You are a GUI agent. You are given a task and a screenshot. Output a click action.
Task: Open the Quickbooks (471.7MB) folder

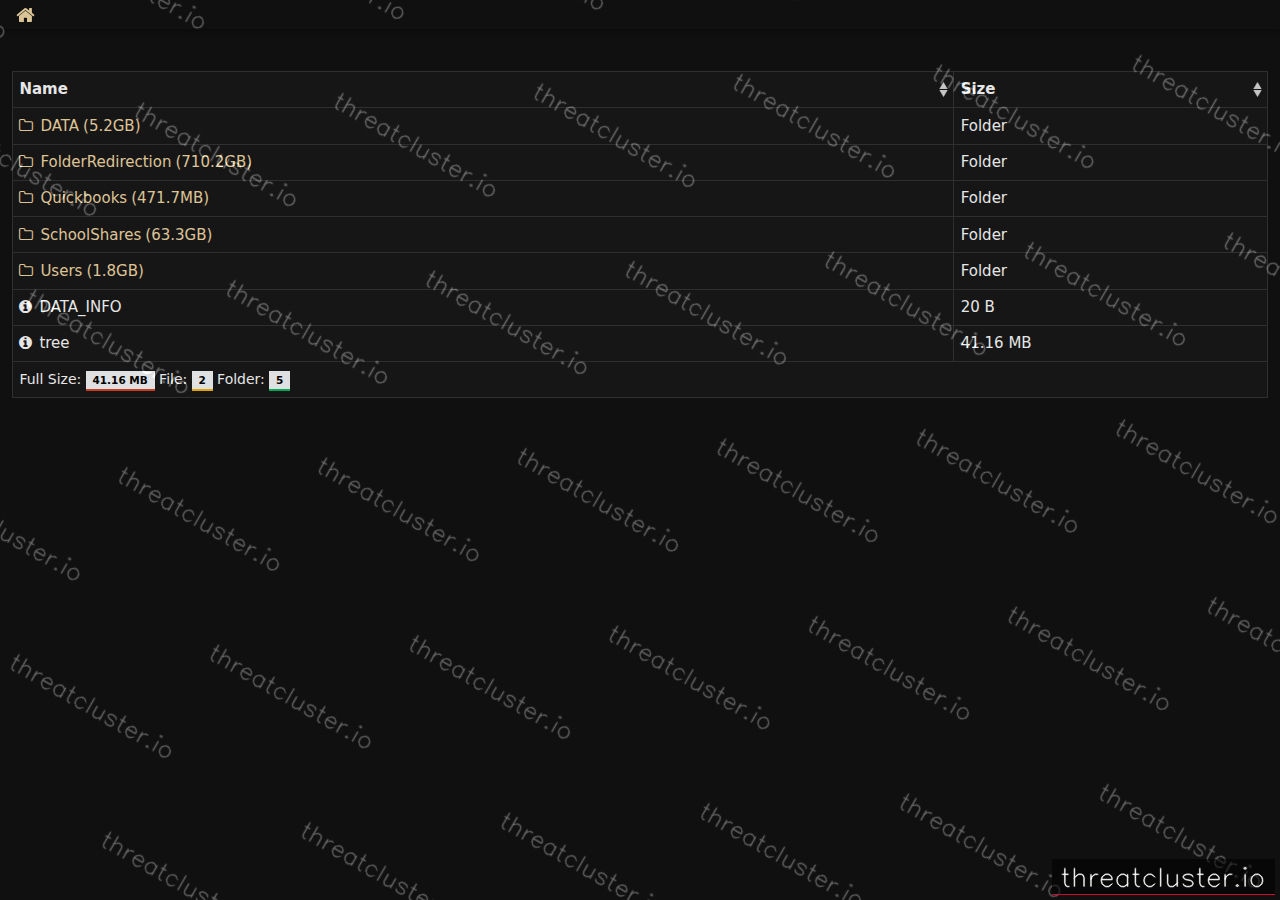click(124, 198)
